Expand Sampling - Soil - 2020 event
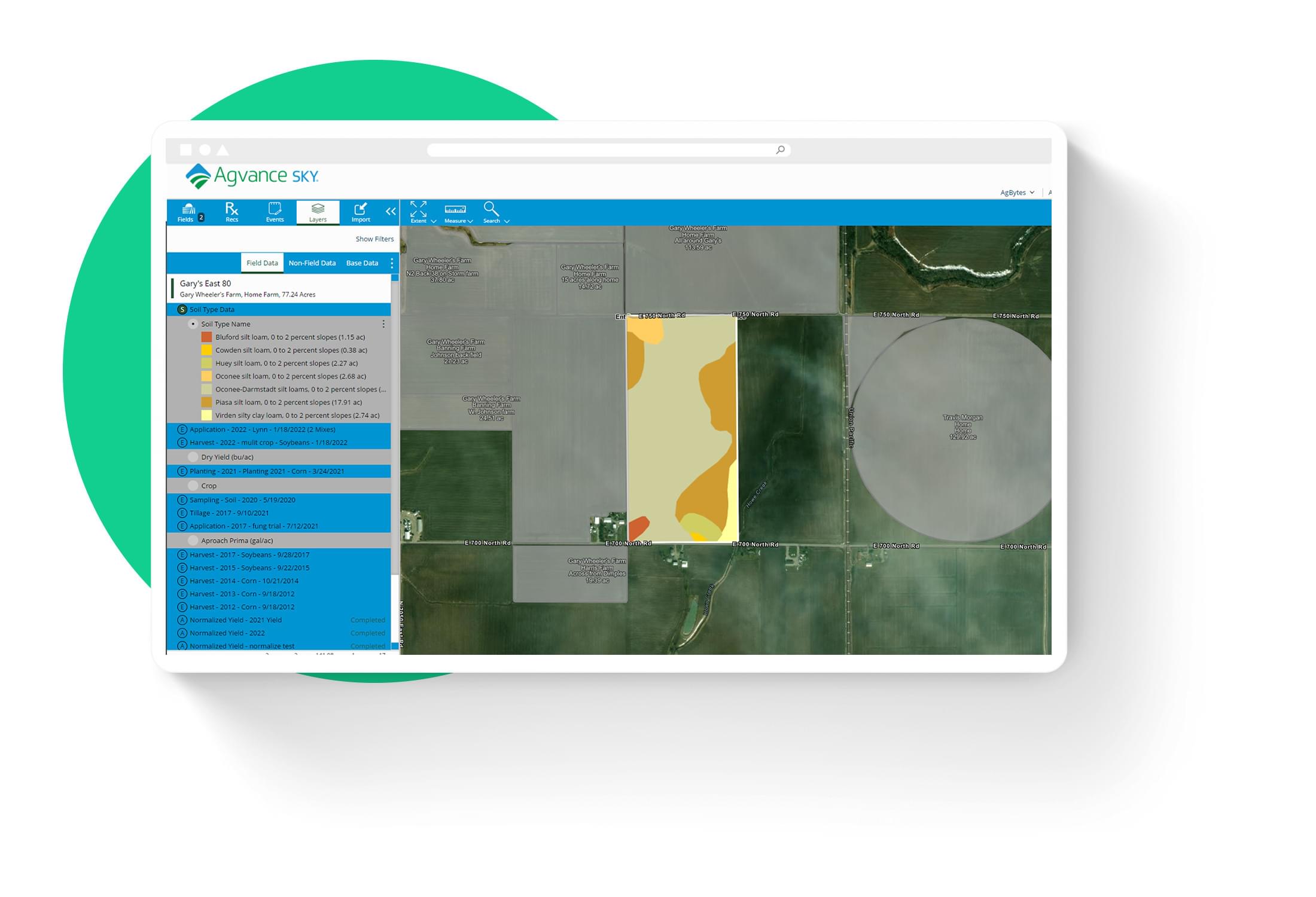Viewport: 1316px width, 897px height. tap(242, 500)
